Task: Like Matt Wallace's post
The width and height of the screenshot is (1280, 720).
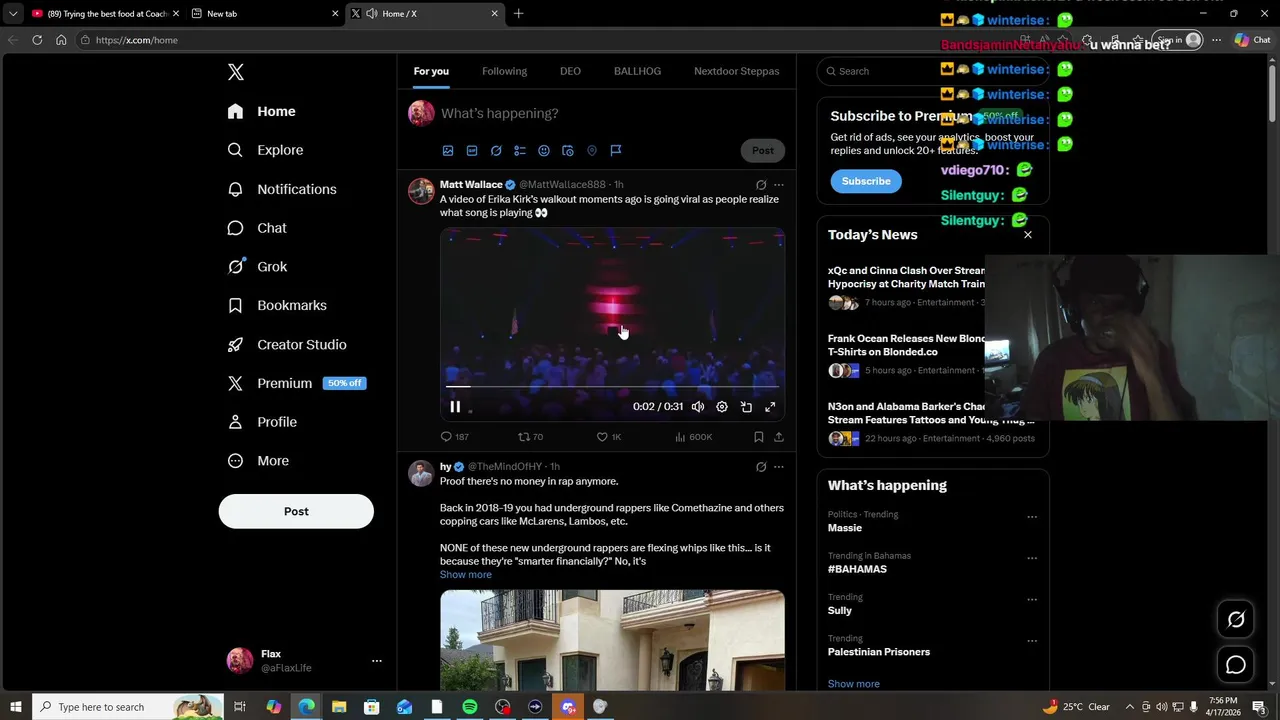Action: (x=608, y=437)
